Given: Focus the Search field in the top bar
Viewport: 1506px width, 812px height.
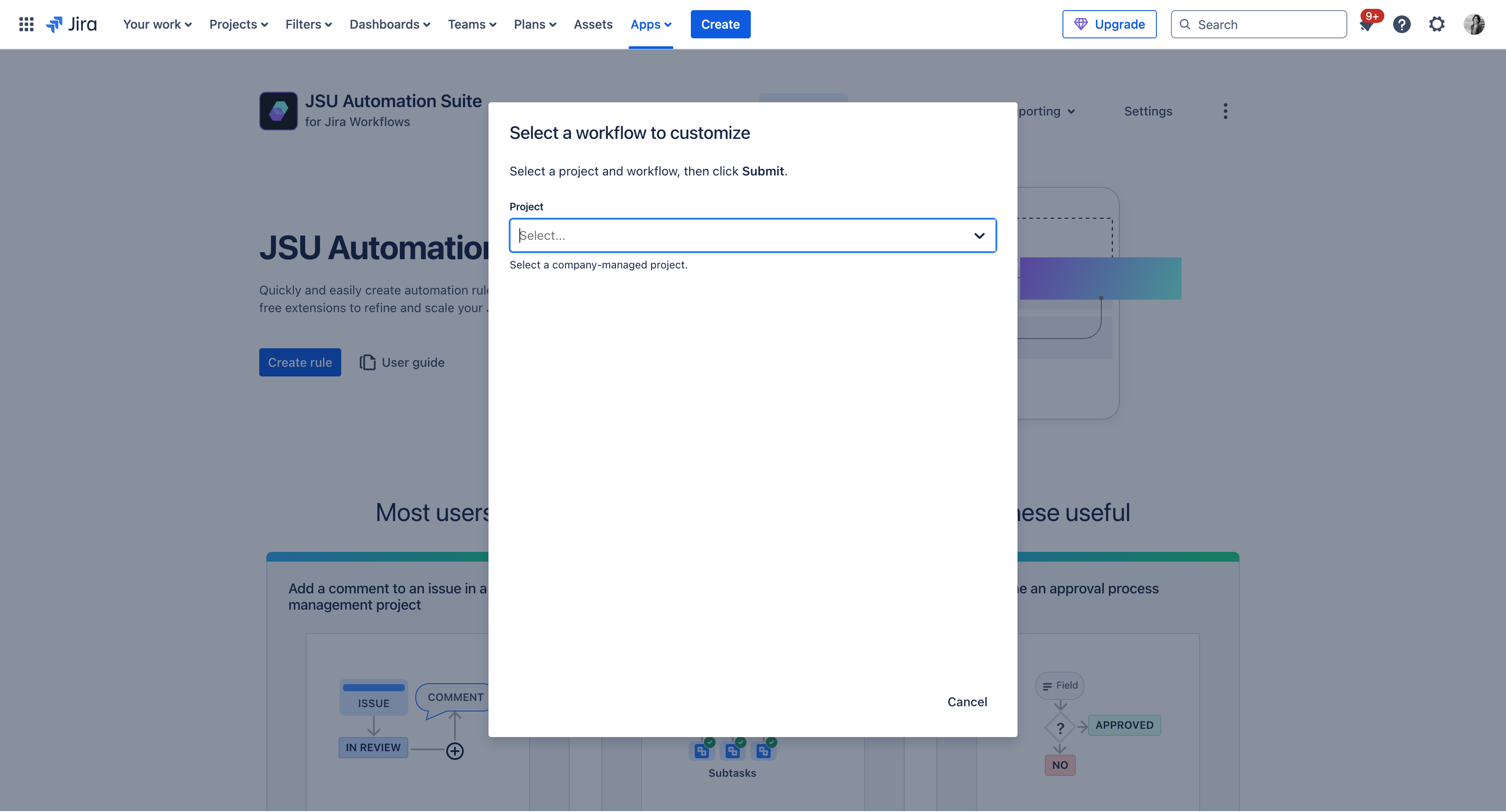Looking at the screenshot, I should (1258, 24).
